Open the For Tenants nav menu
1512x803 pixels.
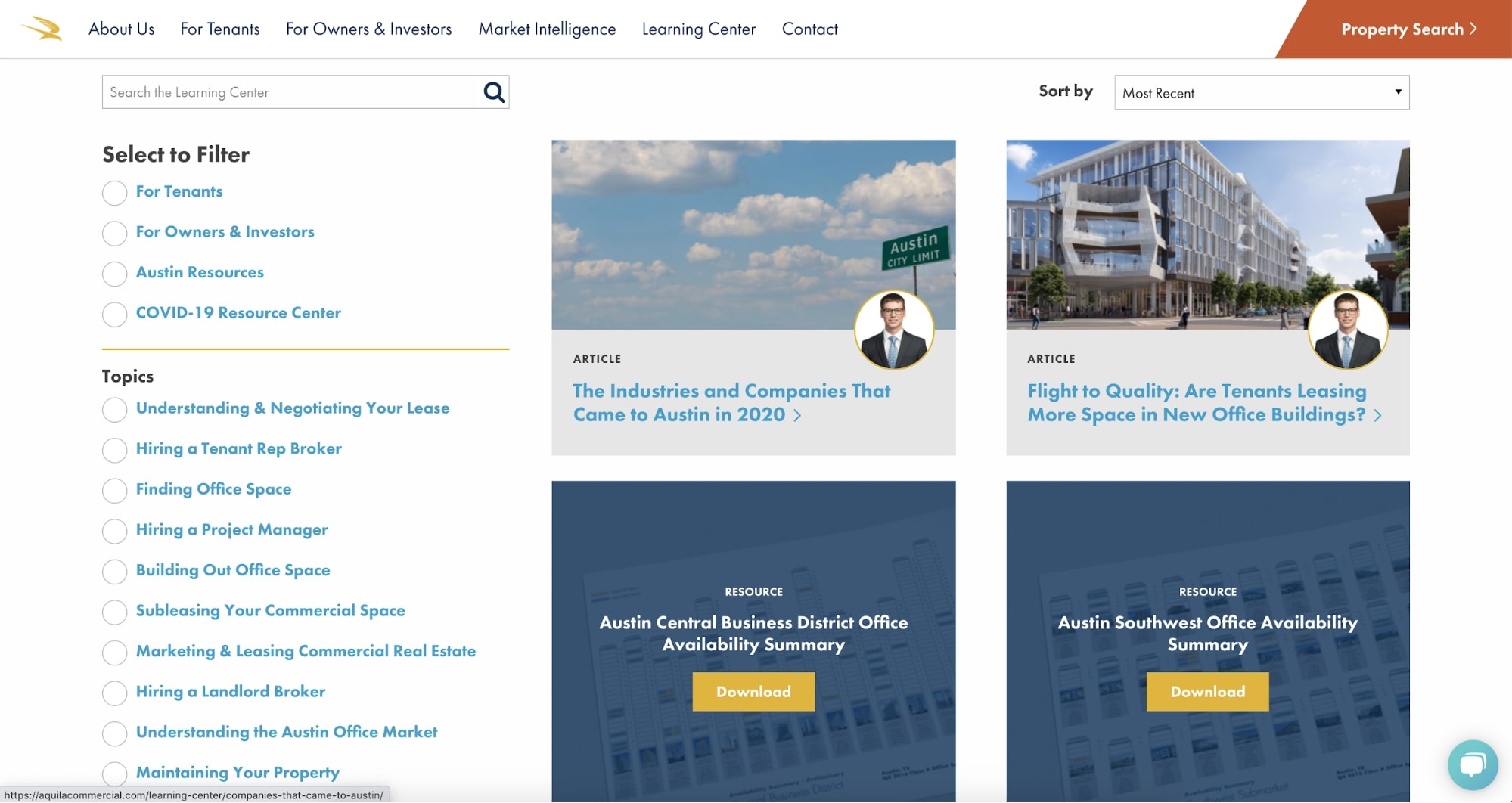[x=220, y=29]
